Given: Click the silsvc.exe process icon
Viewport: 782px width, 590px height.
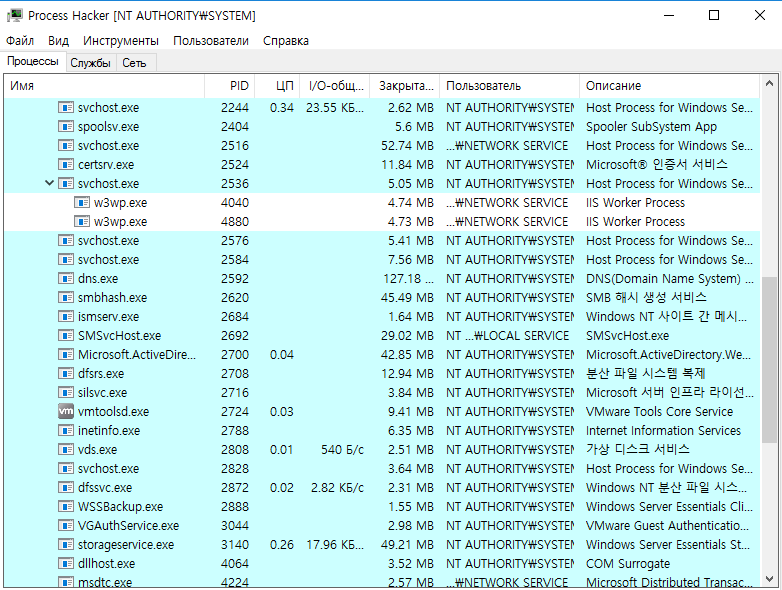Looking at the screenshot, I should (x=66, y=393).
